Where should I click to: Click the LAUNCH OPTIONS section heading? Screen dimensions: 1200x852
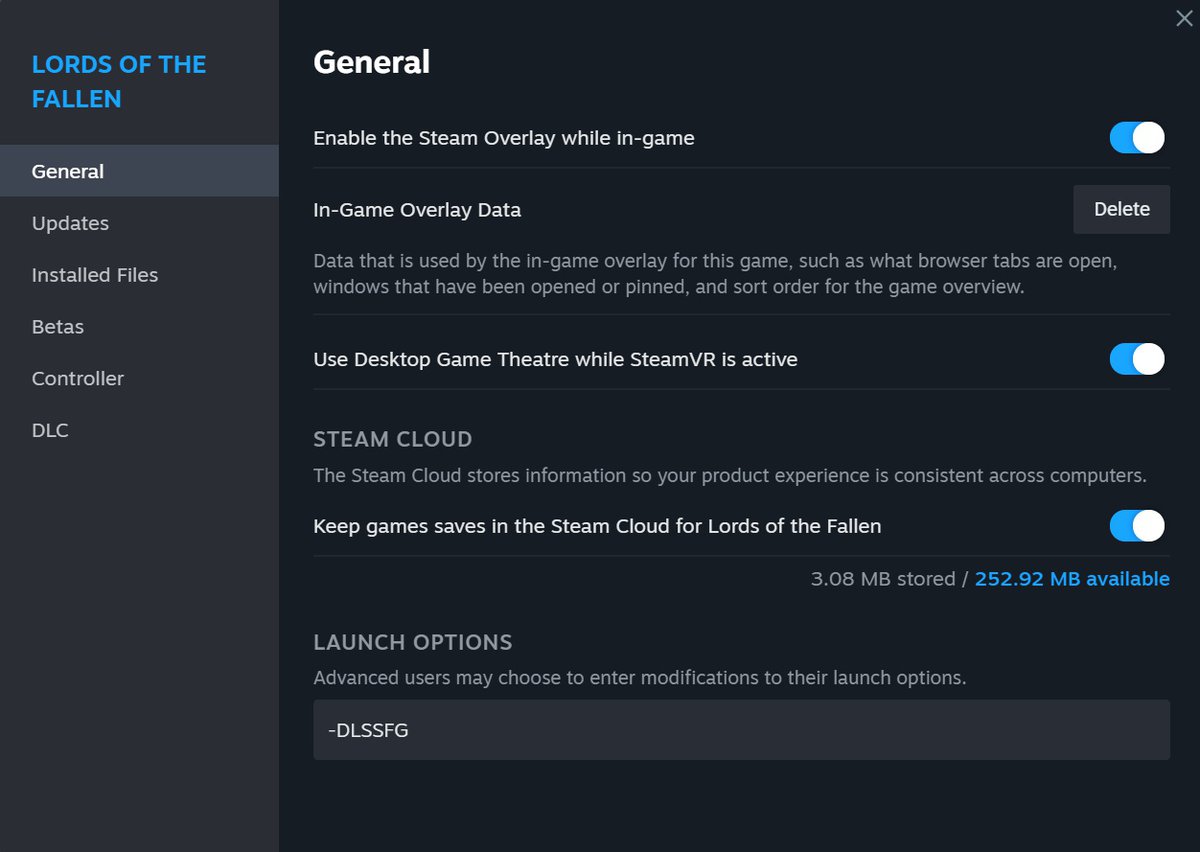click(412, 642)
